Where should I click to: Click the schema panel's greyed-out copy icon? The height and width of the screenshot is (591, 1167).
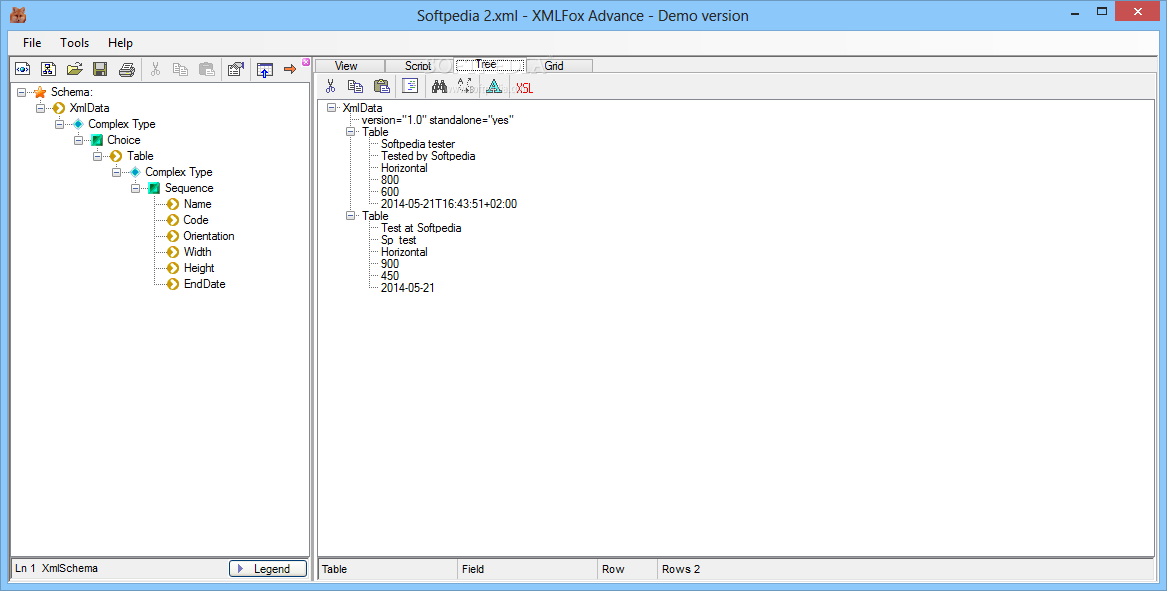(180, 69)
